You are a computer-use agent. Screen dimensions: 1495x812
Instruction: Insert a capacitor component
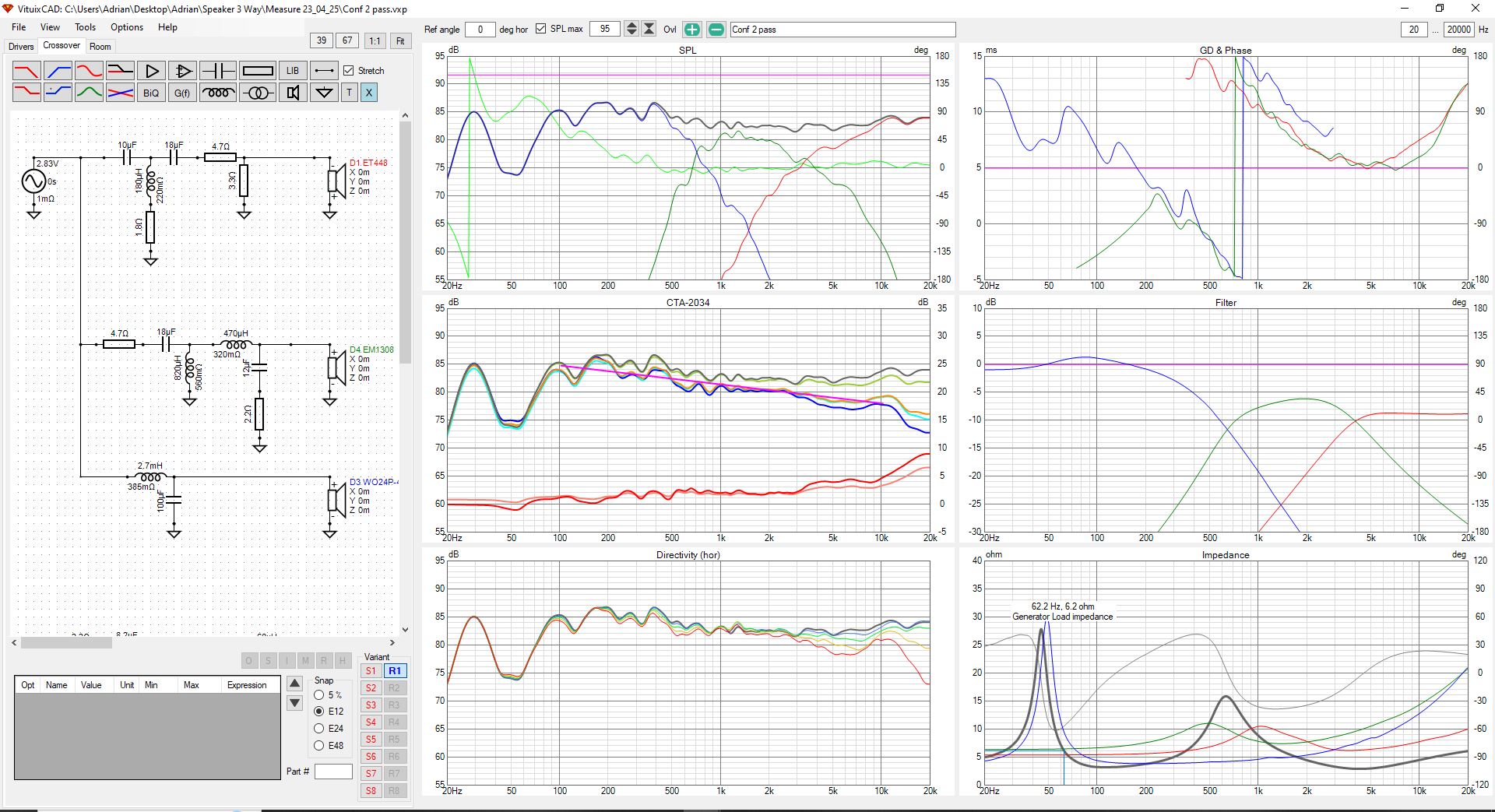(218, 71)
